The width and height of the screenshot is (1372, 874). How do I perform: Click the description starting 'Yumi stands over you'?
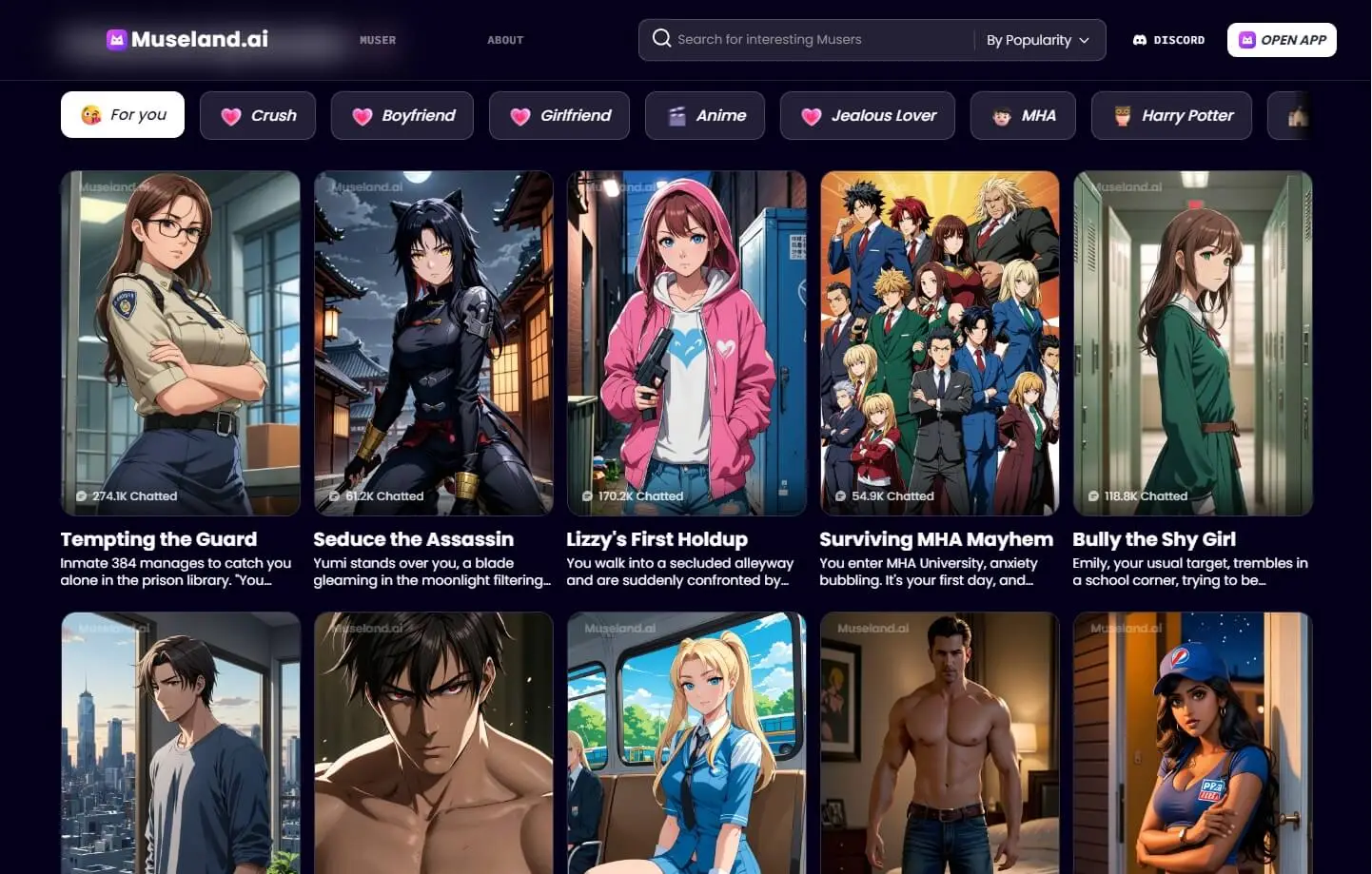[433, 572]
